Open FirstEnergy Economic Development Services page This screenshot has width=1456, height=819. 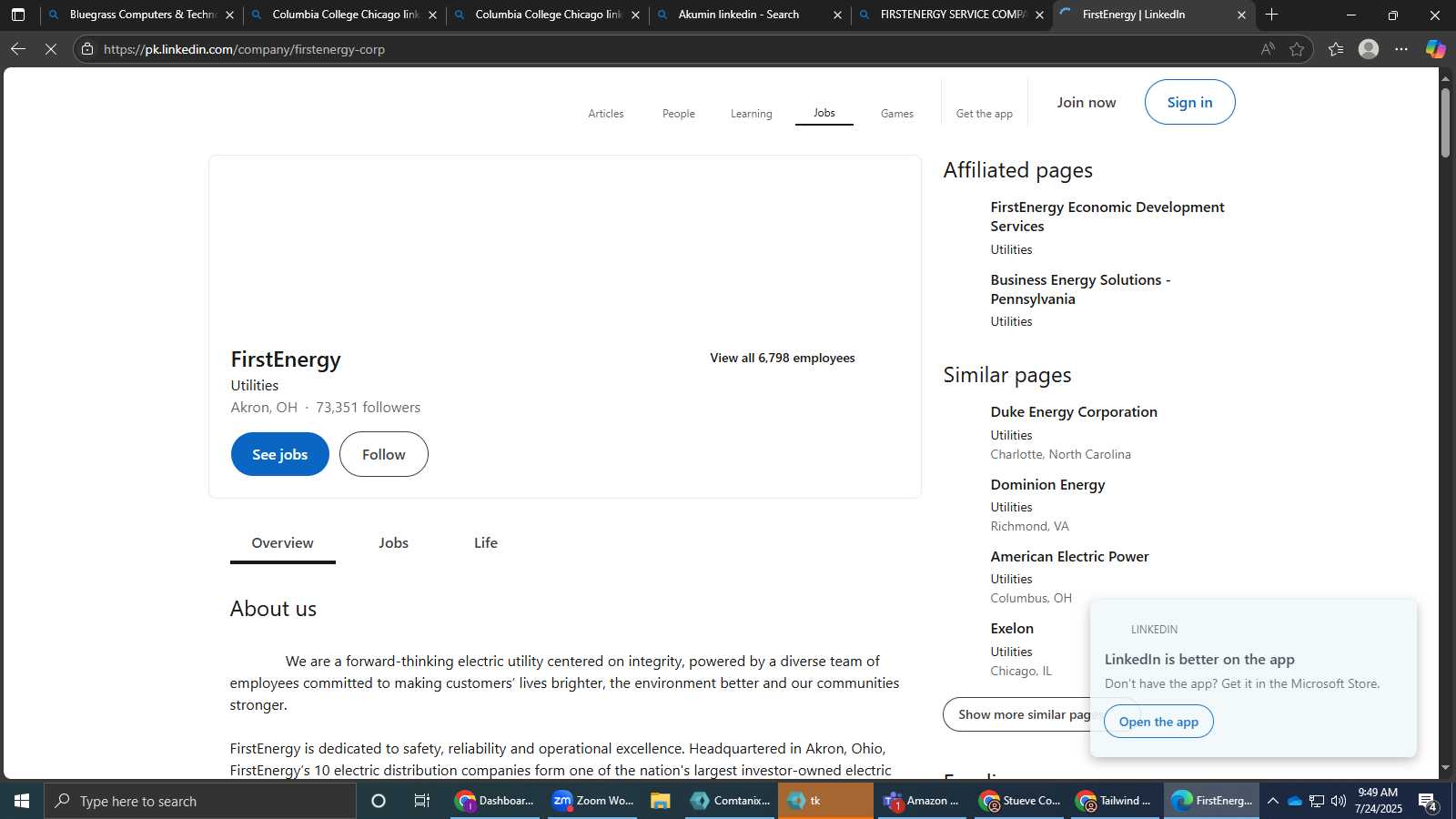1107,217
